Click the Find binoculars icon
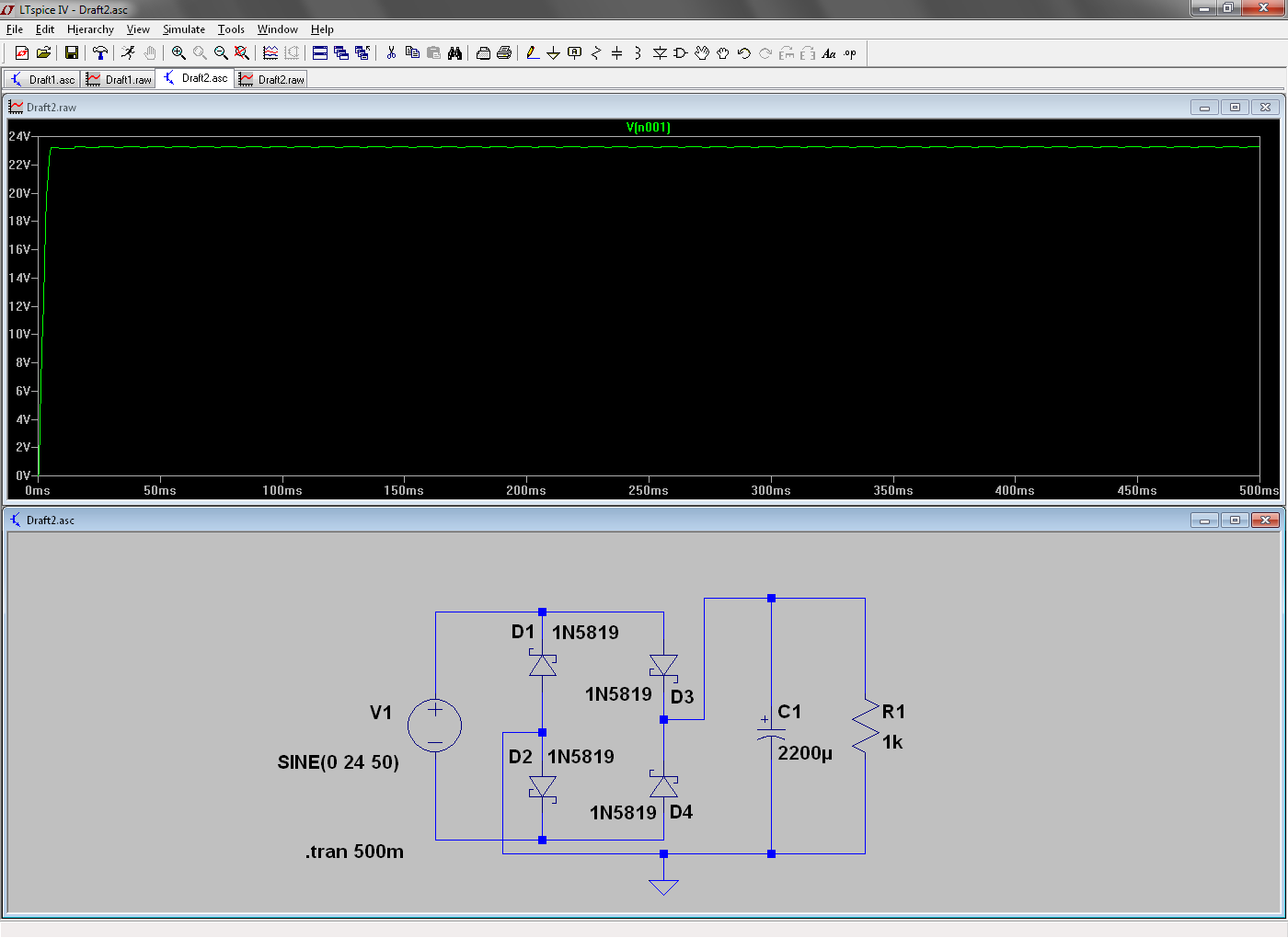This screenshot has height=938, width=1288. (454, 53)
